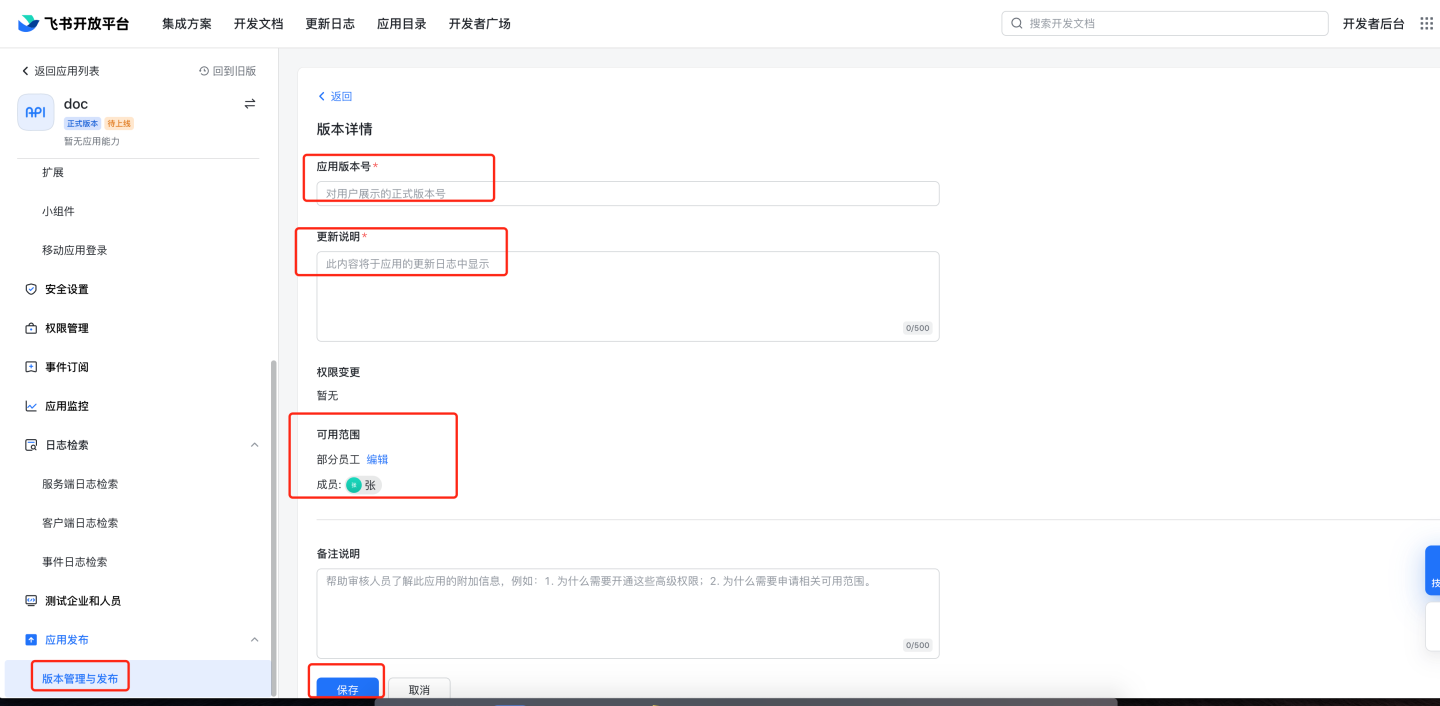Screen dimensions: 1440x706
Task: Open 权限管理 in sidebar
Action: (66, 328)
